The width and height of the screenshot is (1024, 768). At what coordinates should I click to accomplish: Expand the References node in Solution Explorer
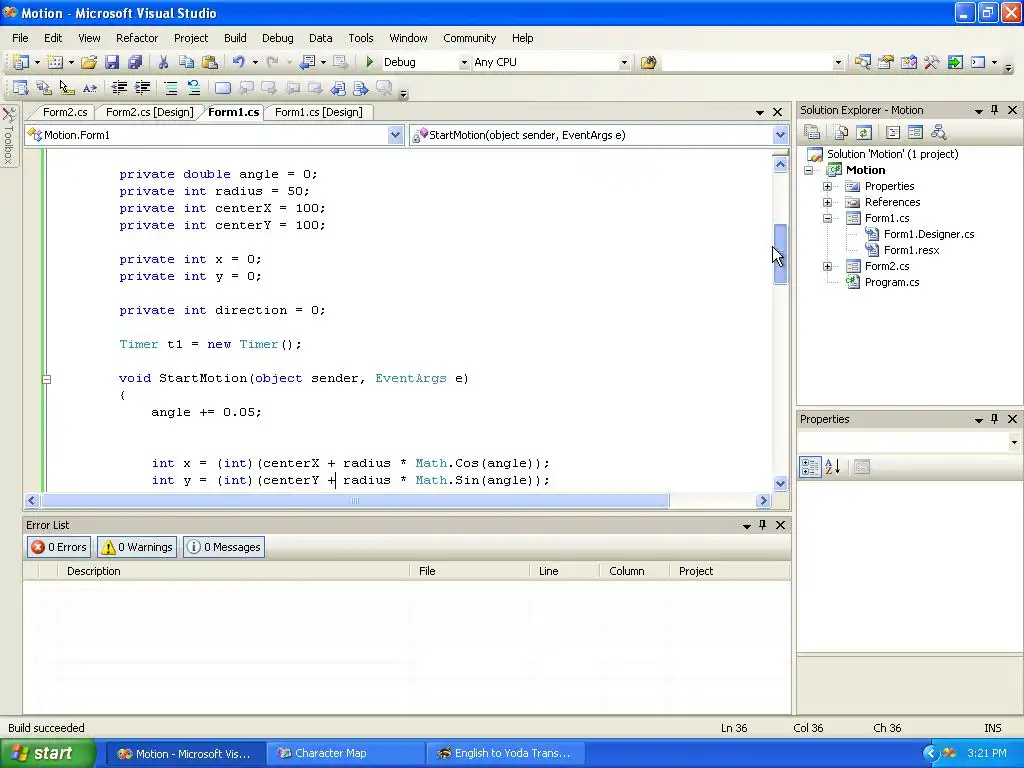(827, 202)
